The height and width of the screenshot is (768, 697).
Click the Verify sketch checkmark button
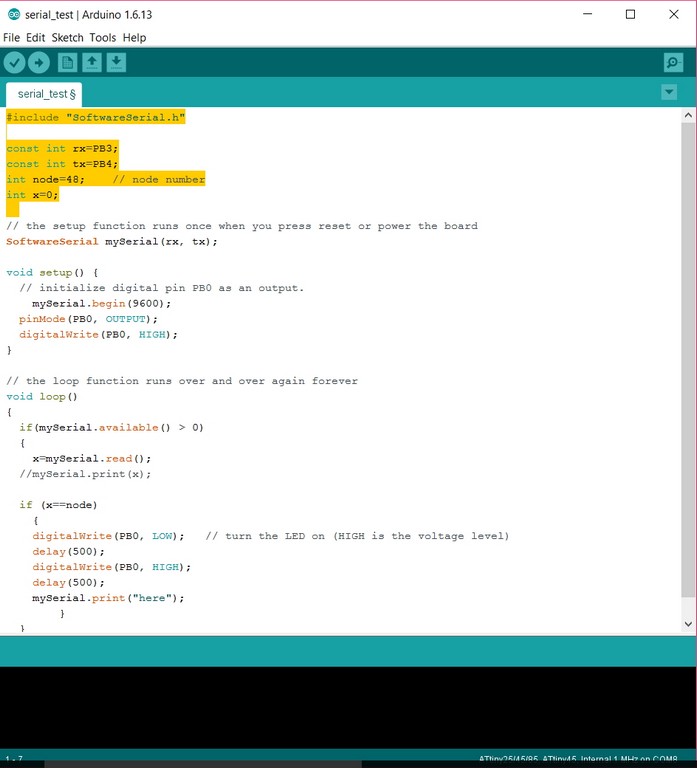pyautogui.click(x=14, y=63)
